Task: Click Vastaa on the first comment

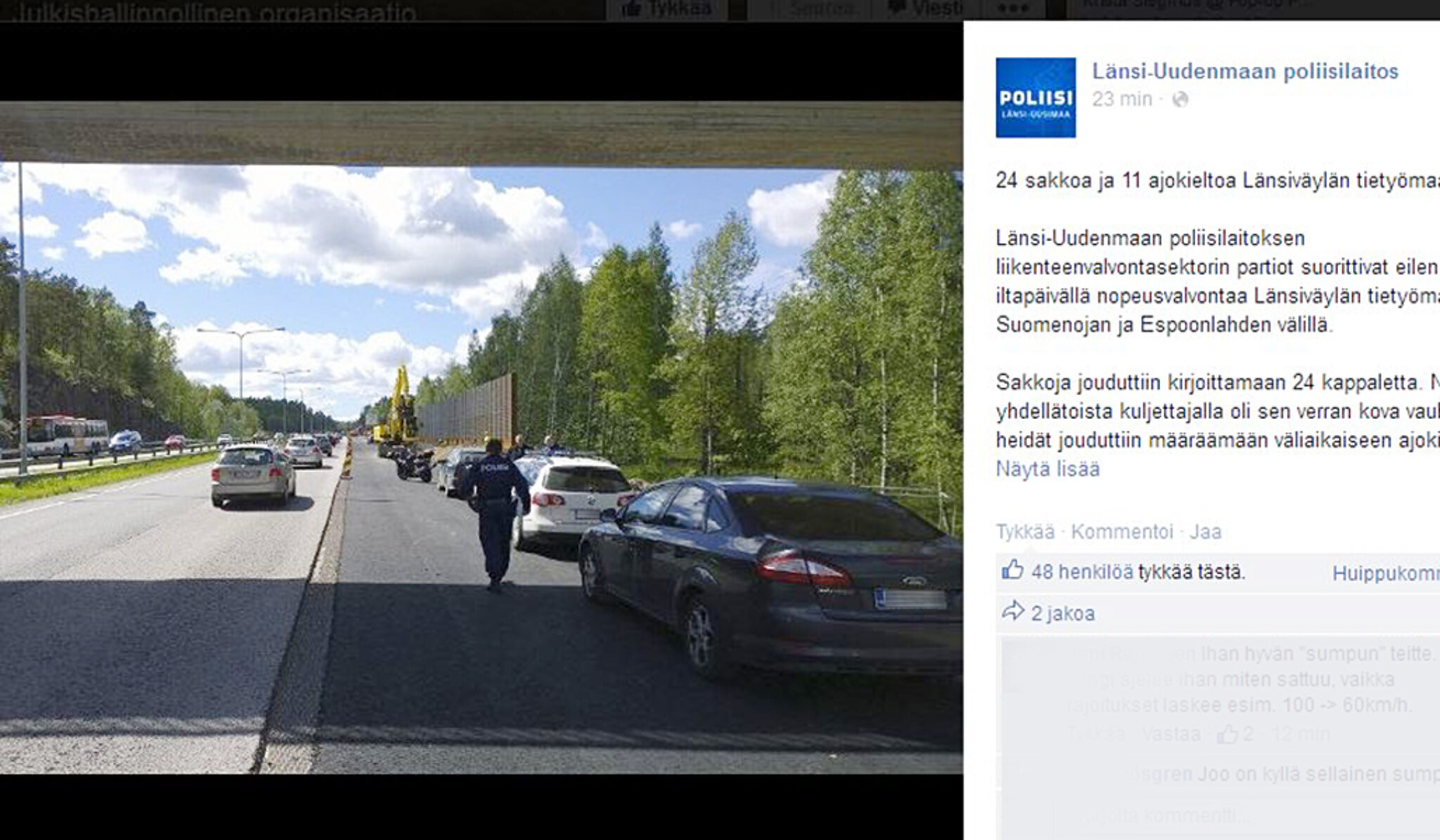Action: (1171, 735)
